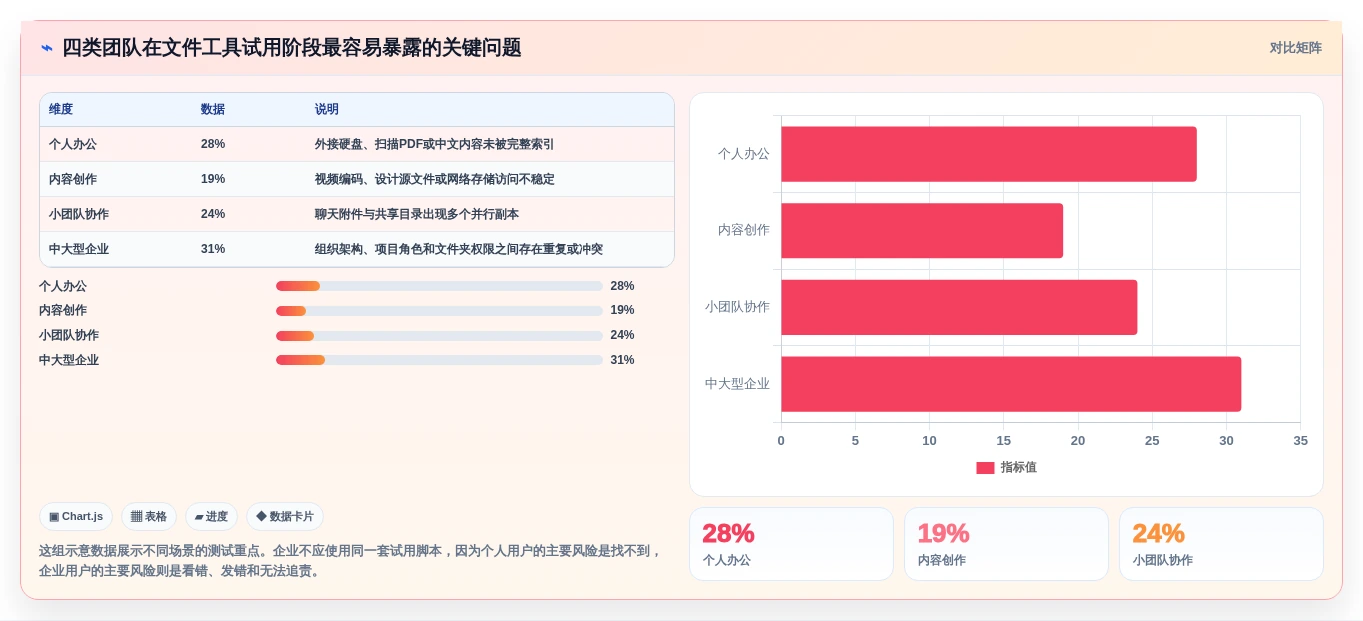This screenshot has width=1363, height=621.
Task: Click the 数据 column header
Action: 213,109
